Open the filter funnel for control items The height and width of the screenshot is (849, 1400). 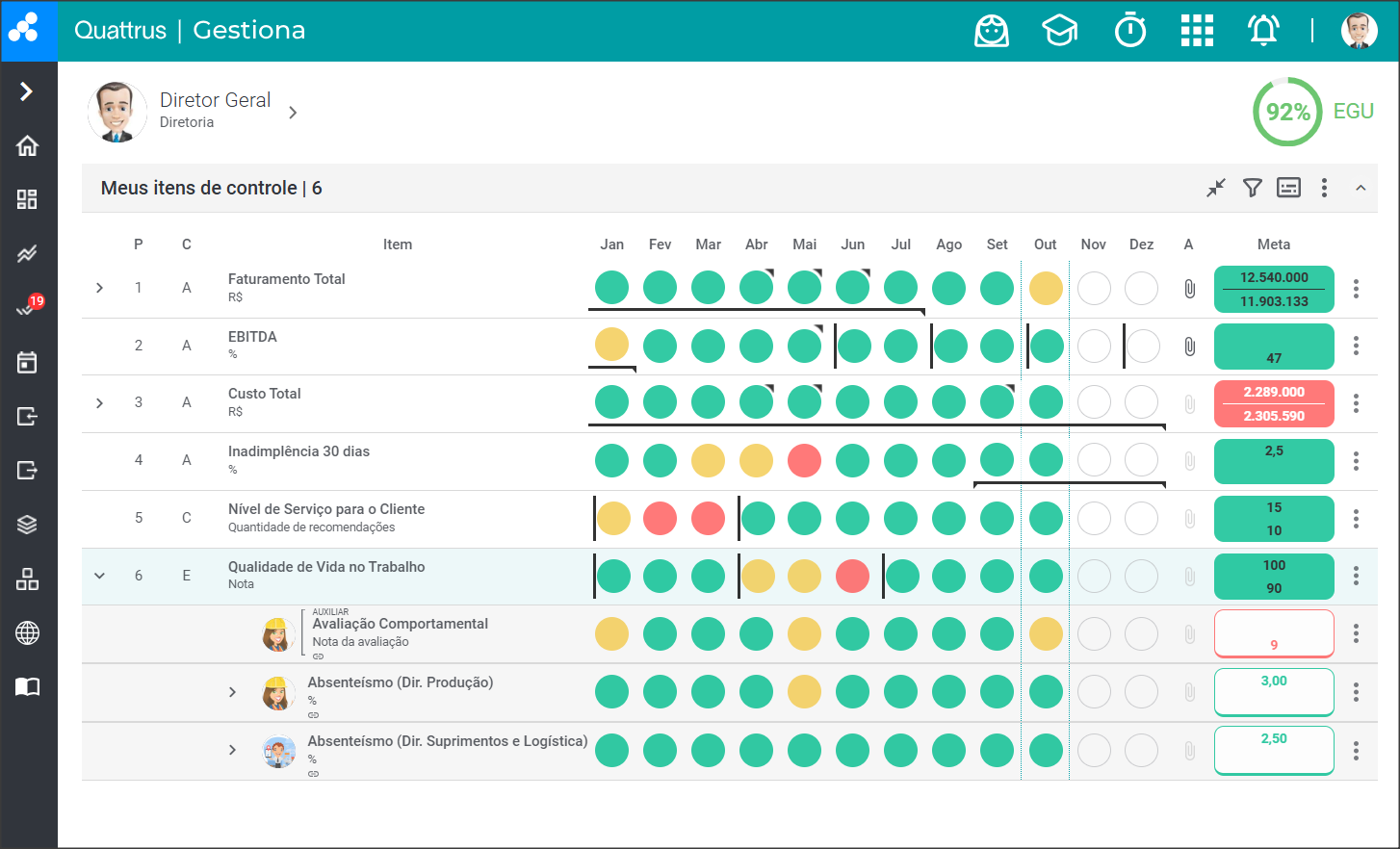click(1252, 188)
